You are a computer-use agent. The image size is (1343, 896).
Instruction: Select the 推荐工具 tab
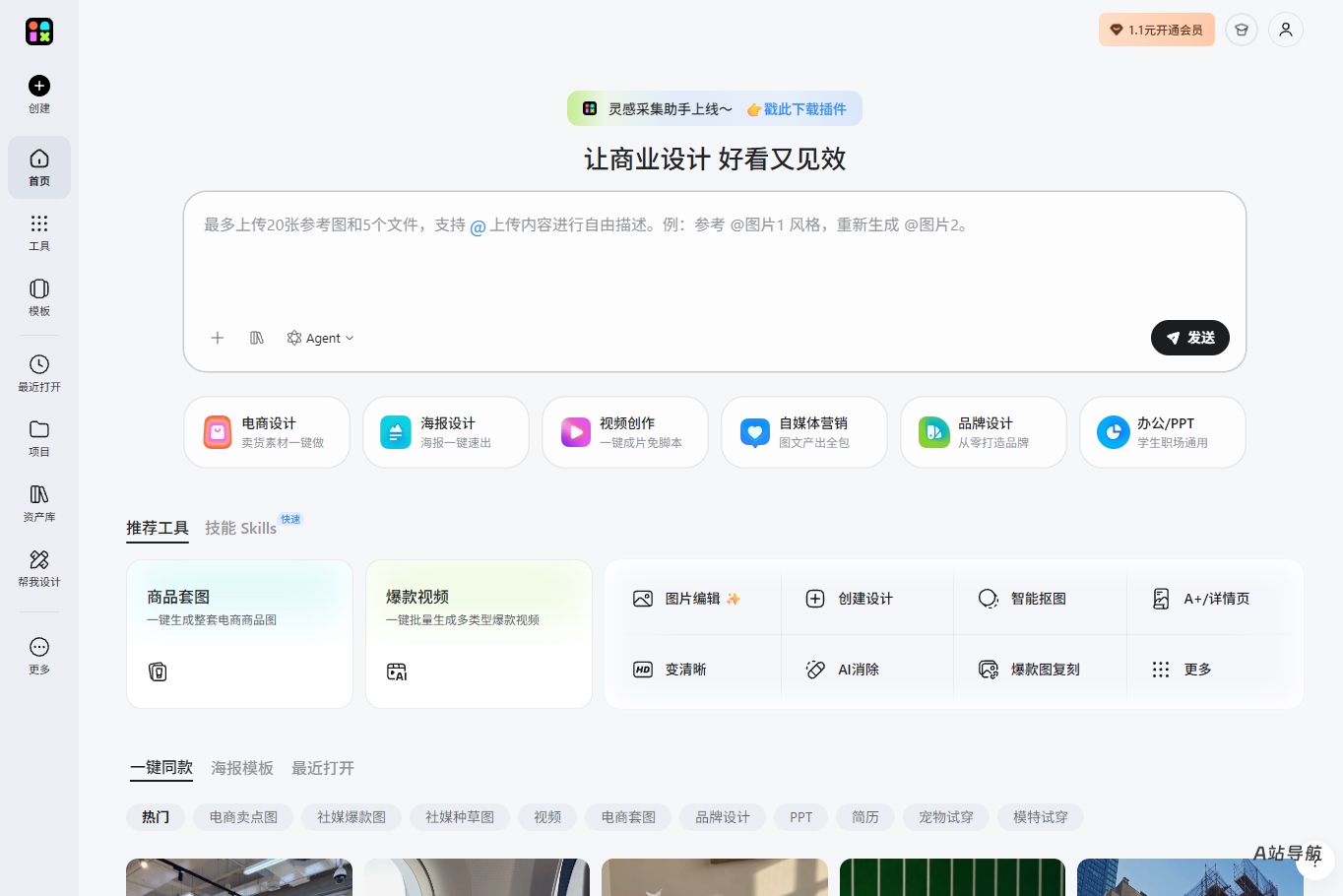(158, 528)
